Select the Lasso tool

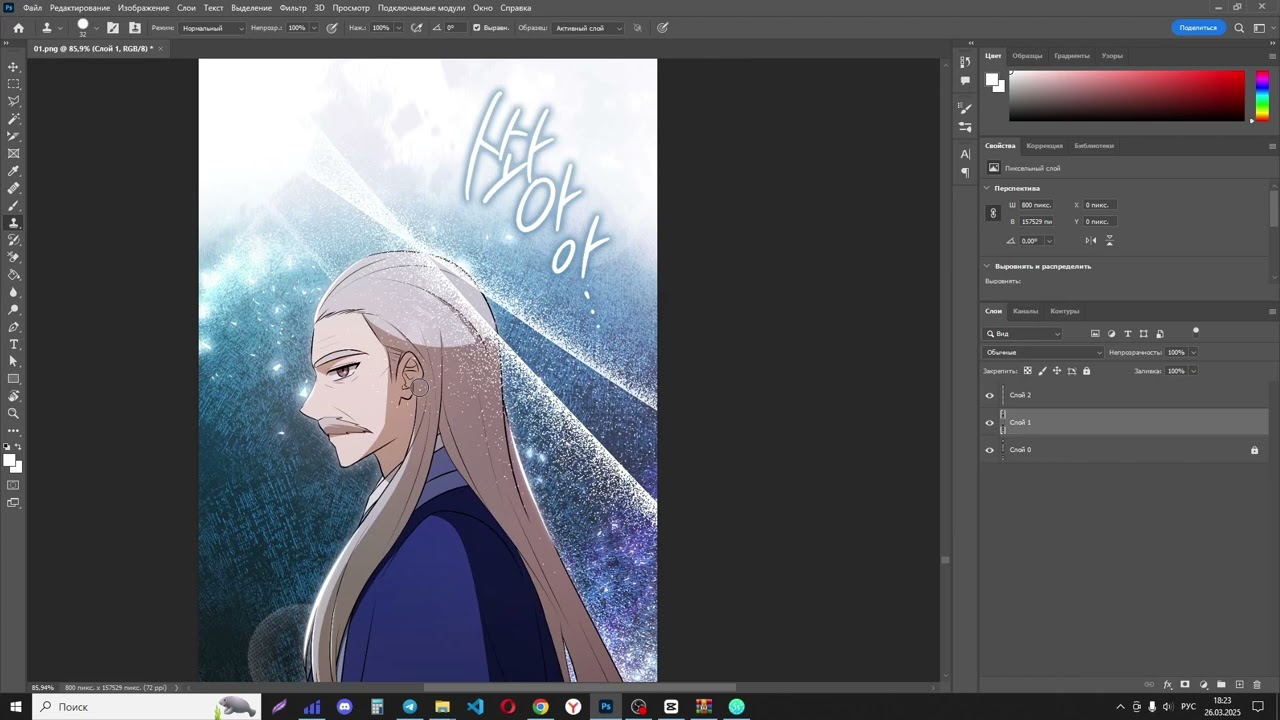point(14,101)
